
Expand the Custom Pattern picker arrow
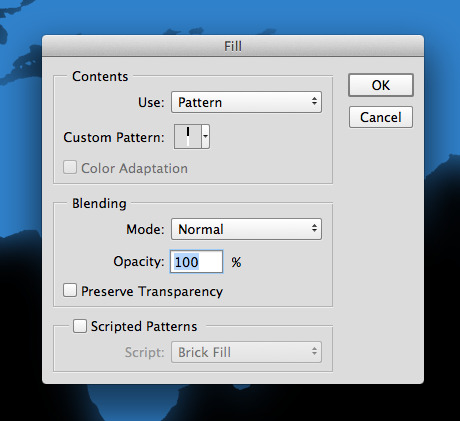(x=206, y=137)
